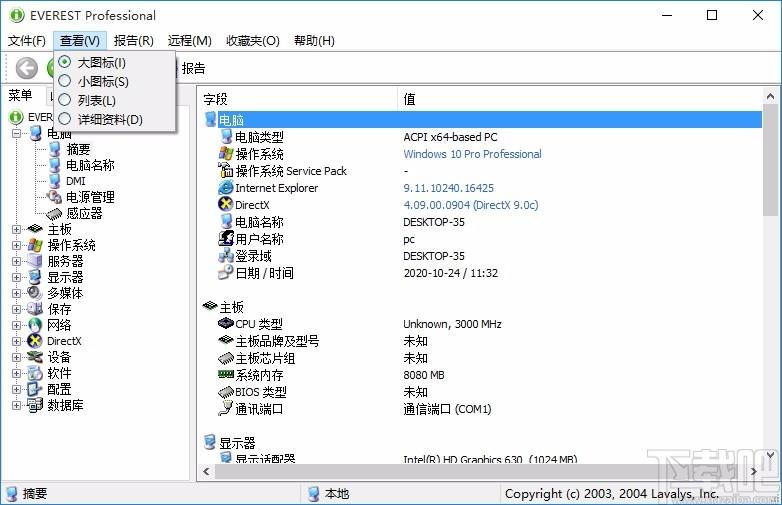This screenshot has height=505, width=782.
Task: Click the 主板 motherboard icon in tree
Action: point(35,229)
